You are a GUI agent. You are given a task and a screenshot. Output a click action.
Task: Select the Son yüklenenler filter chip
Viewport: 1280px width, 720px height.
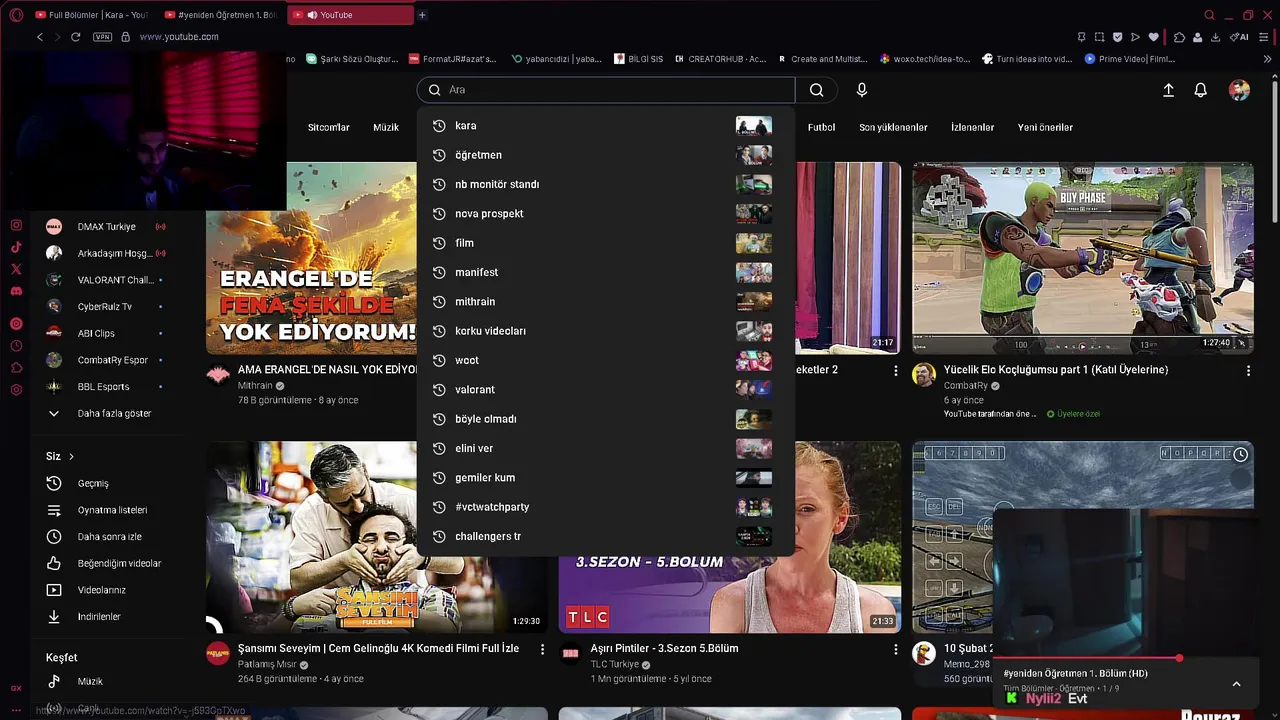[x=893, y=127]
